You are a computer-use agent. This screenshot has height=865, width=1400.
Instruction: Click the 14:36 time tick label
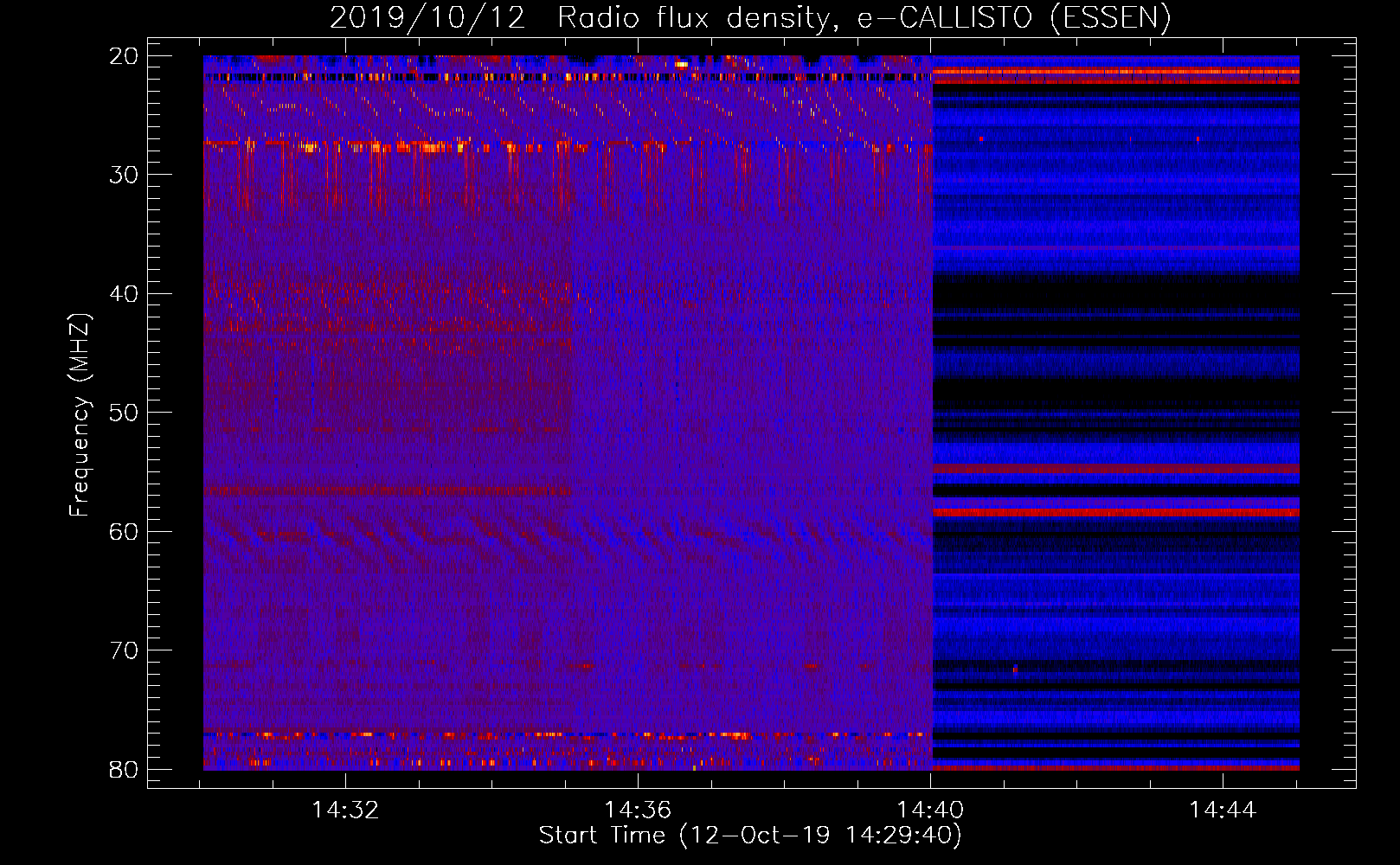(x=638, y=811)
